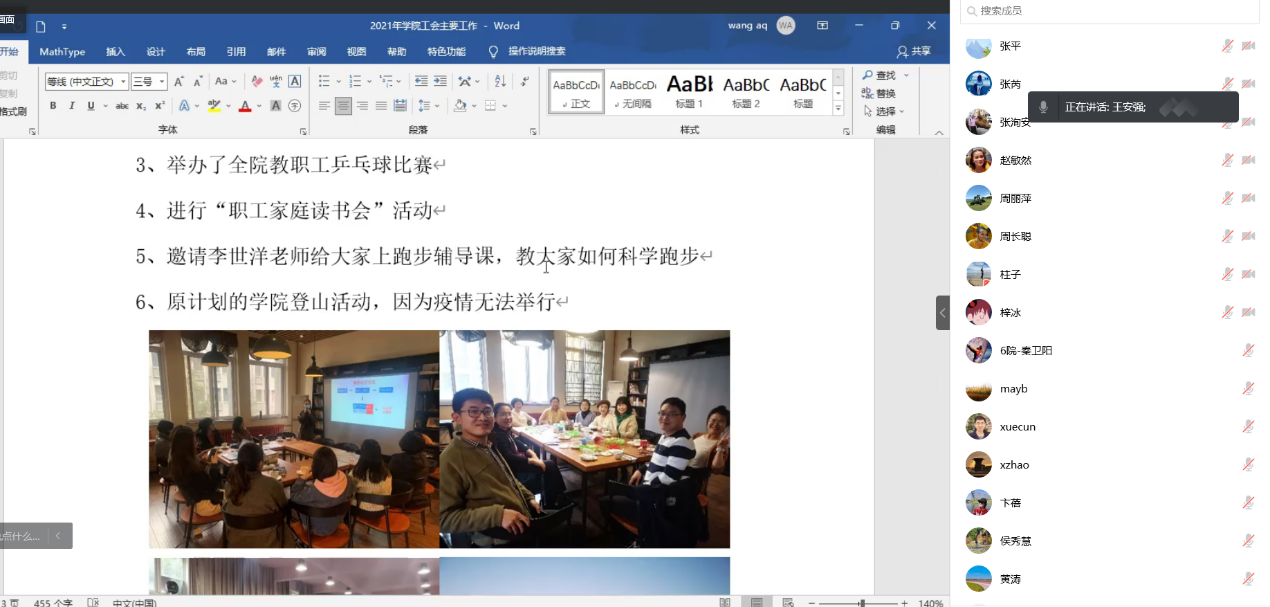
Task: Click the strikethrough abc icon
Action: point(122,106)
